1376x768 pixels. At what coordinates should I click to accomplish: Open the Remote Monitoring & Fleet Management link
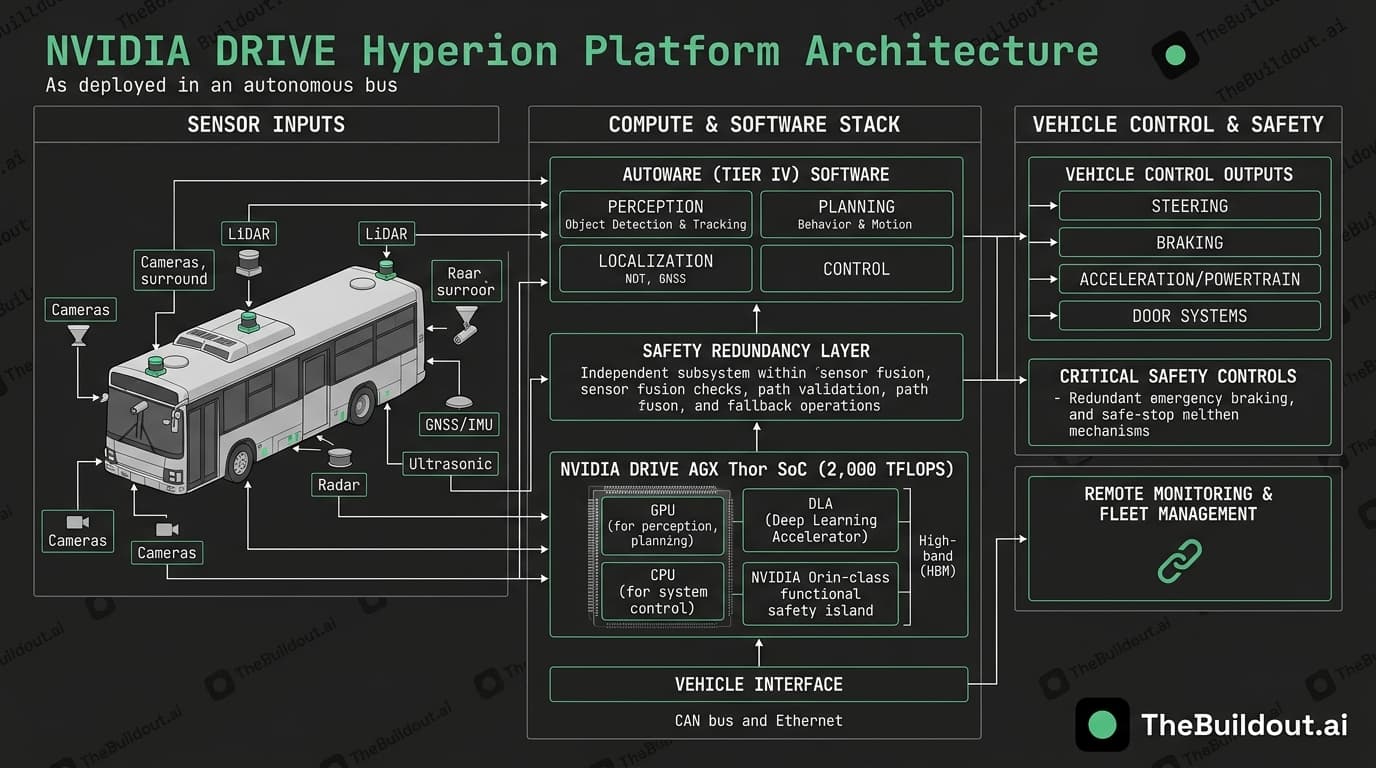tap(1178, 503)
